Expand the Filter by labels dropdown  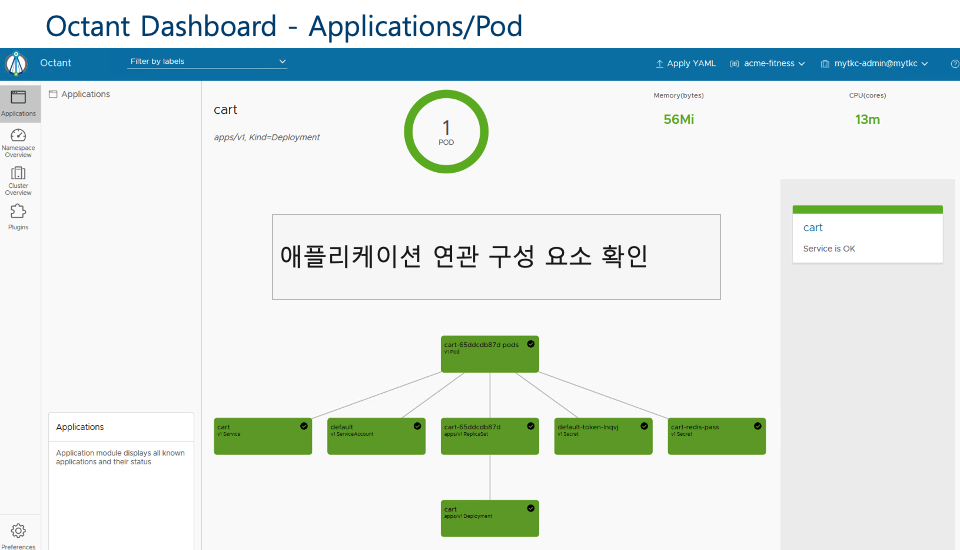click(x=207, y=61)
